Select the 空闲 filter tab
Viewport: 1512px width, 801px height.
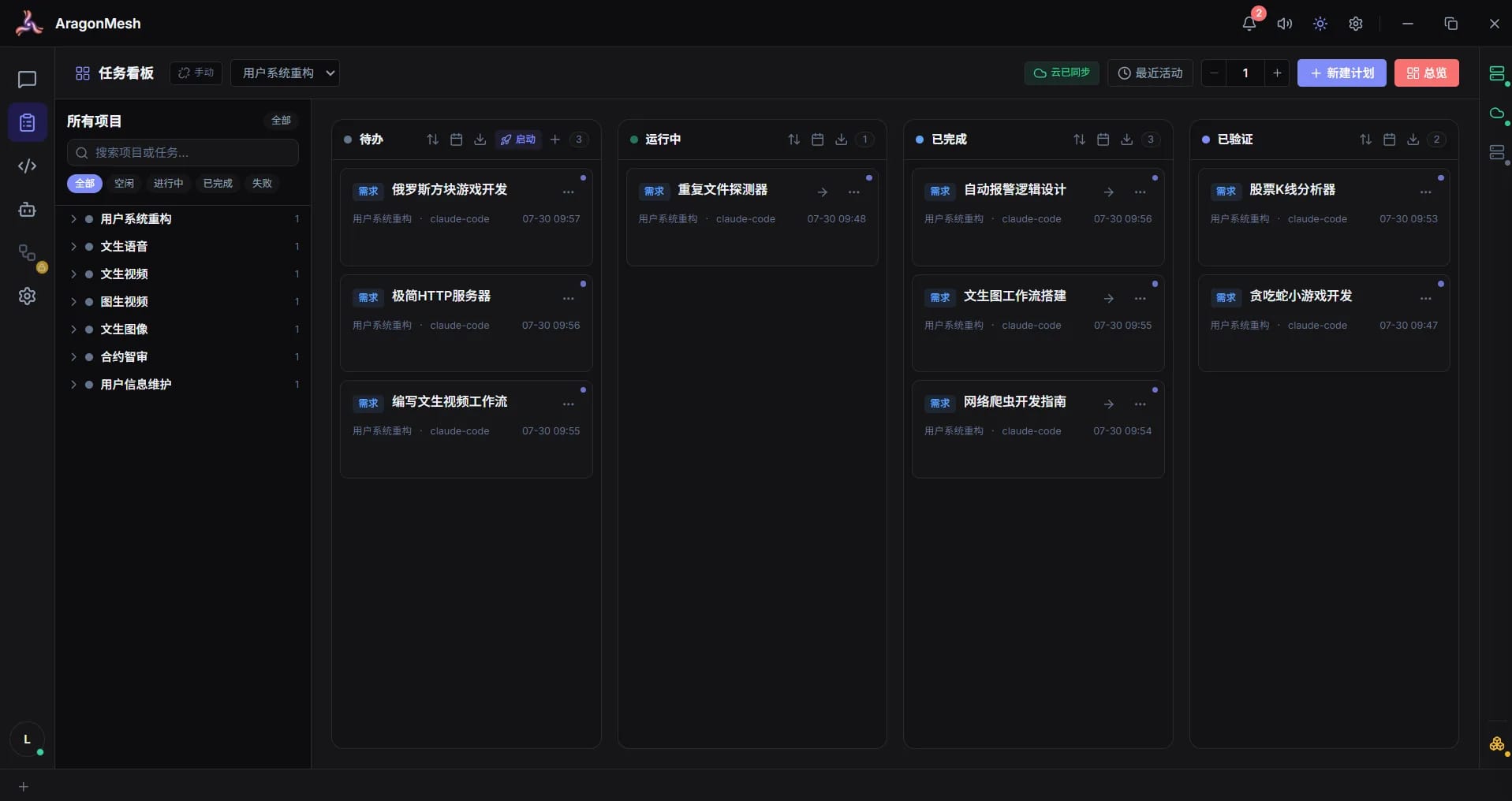tap(124, 183)
